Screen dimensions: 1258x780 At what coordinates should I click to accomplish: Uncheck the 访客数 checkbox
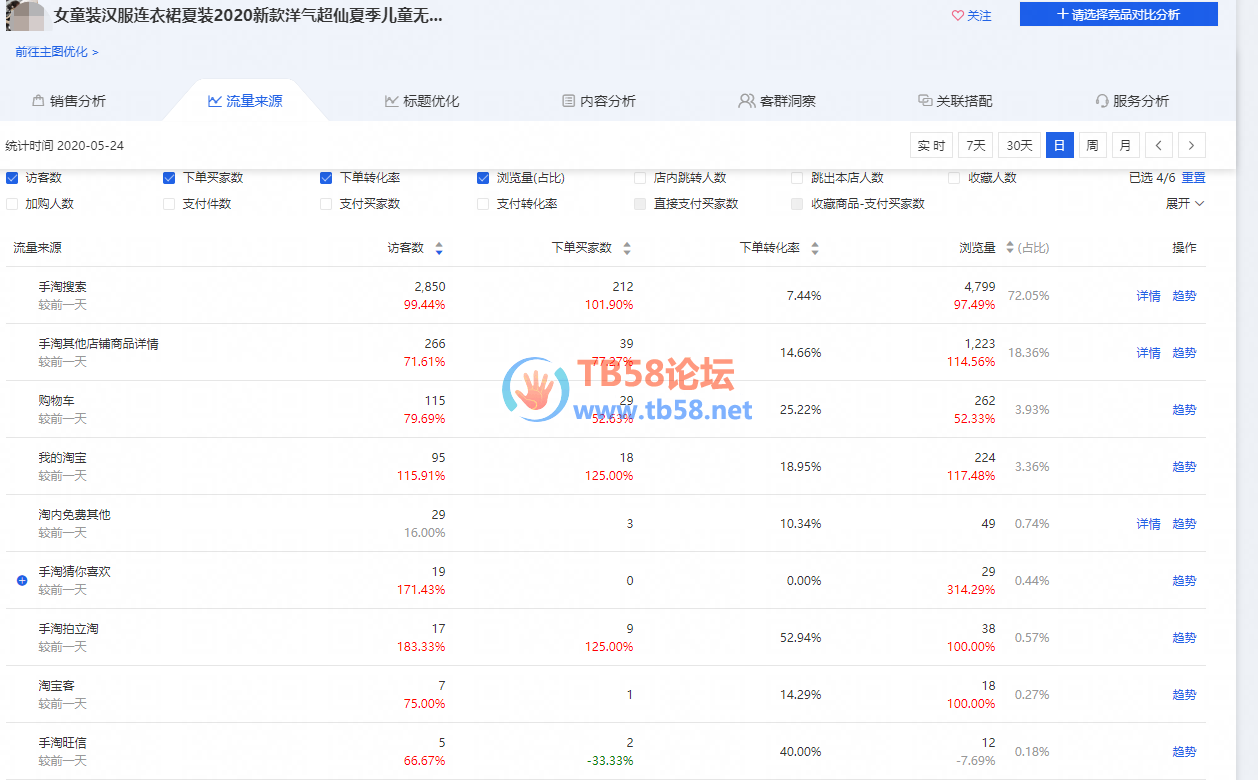click(x=12, y=178)
